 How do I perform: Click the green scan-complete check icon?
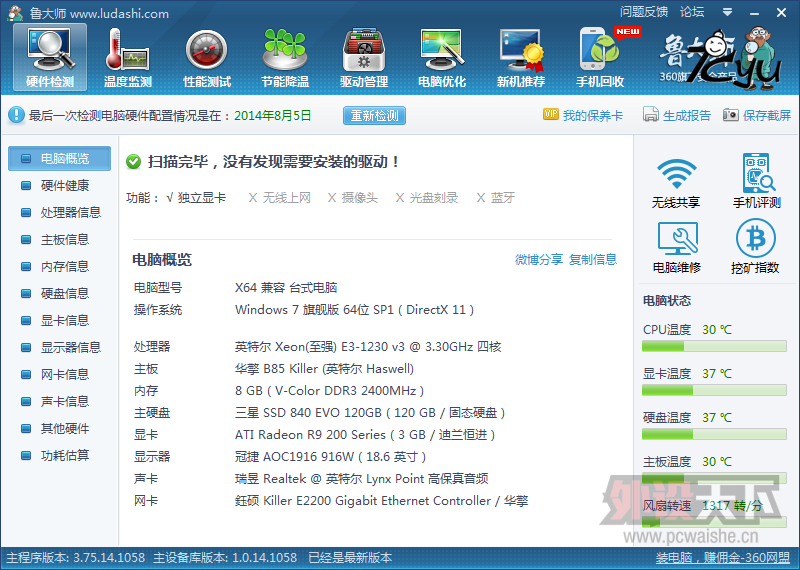133,162
